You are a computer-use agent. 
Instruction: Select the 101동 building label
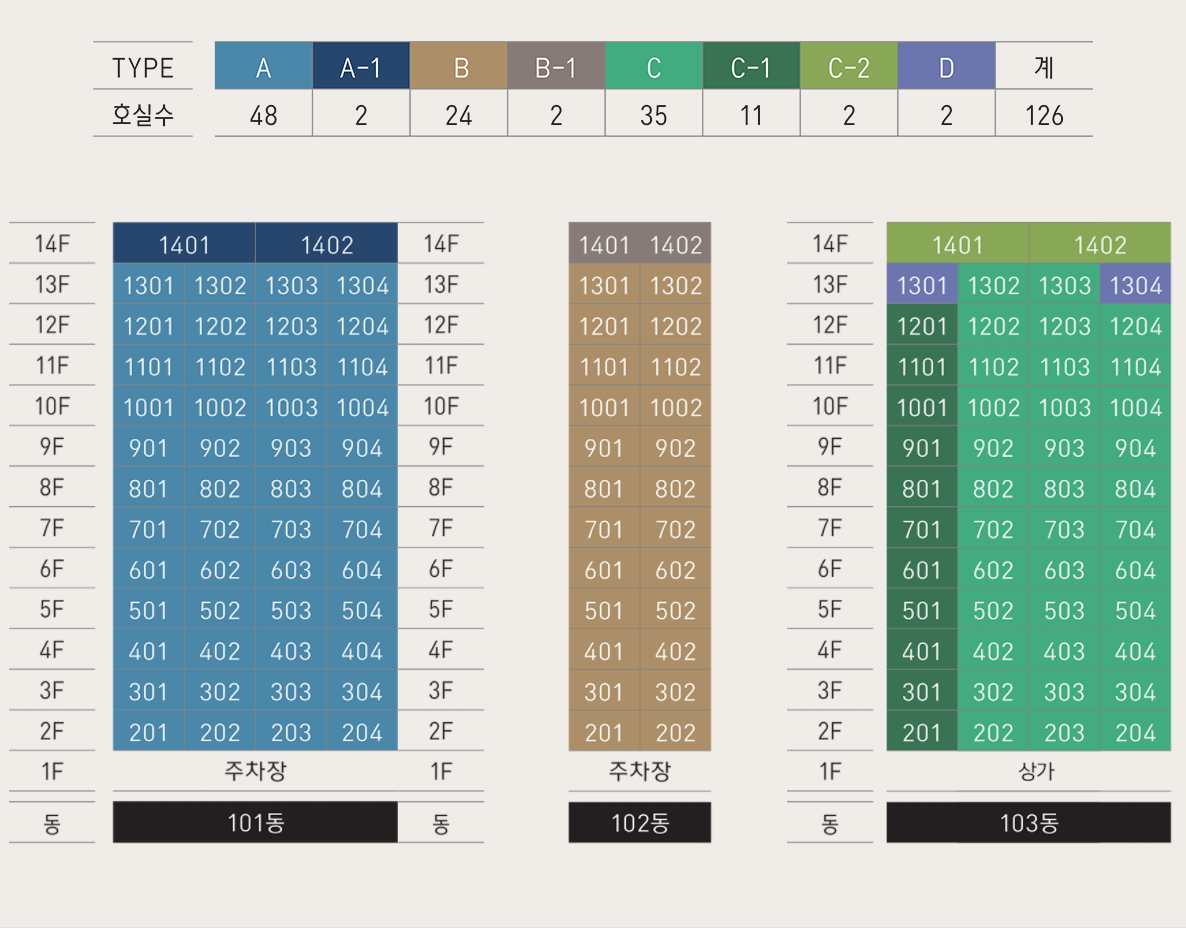pos(255,823)
